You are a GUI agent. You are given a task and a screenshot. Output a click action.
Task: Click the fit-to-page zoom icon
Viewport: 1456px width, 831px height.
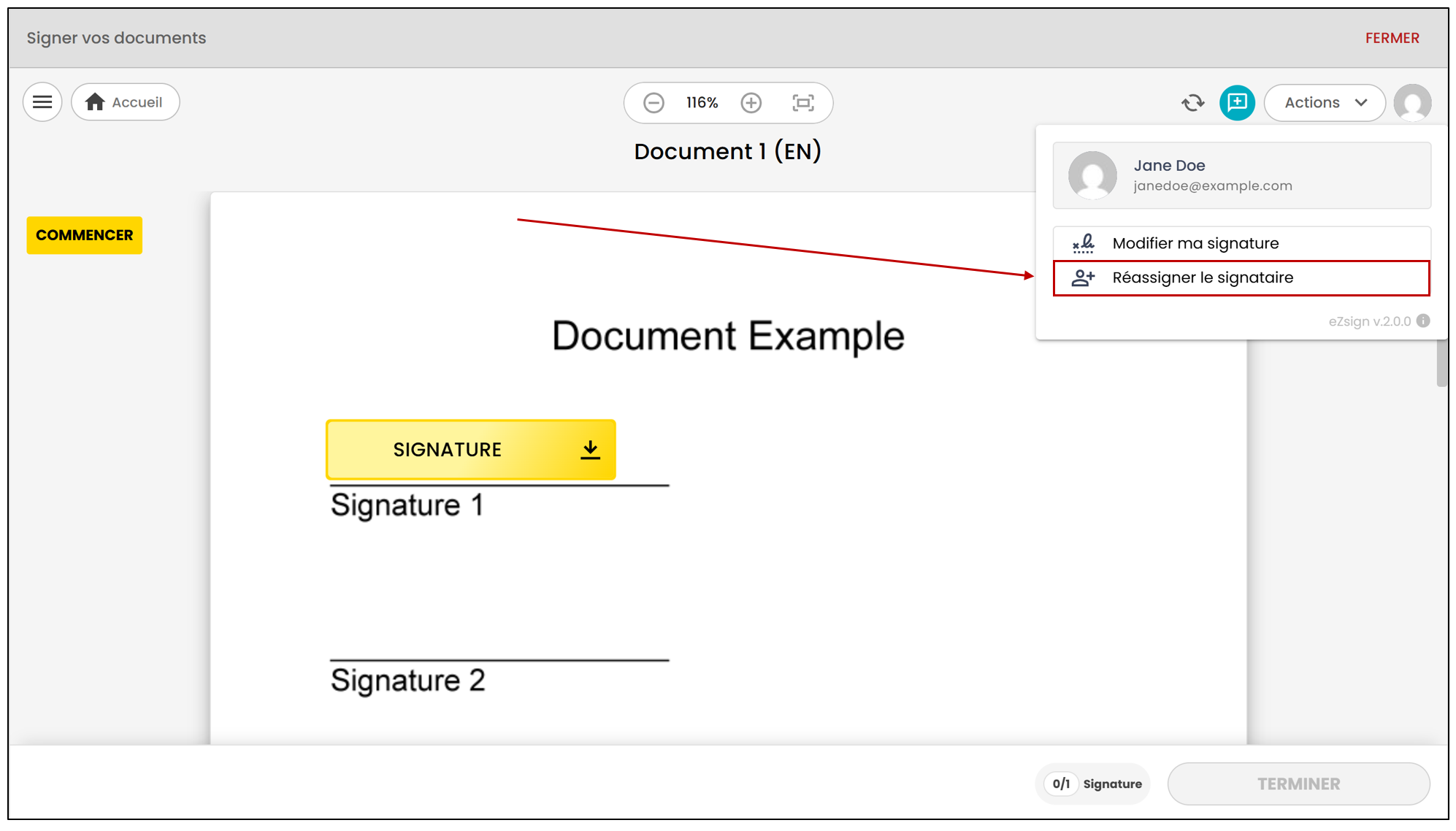tap(802, 103)
